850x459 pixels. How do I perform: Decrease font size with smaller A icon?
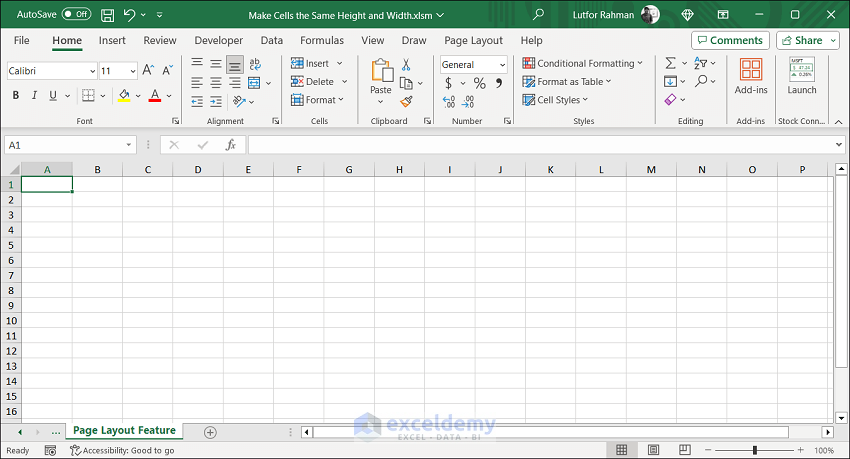168,70
